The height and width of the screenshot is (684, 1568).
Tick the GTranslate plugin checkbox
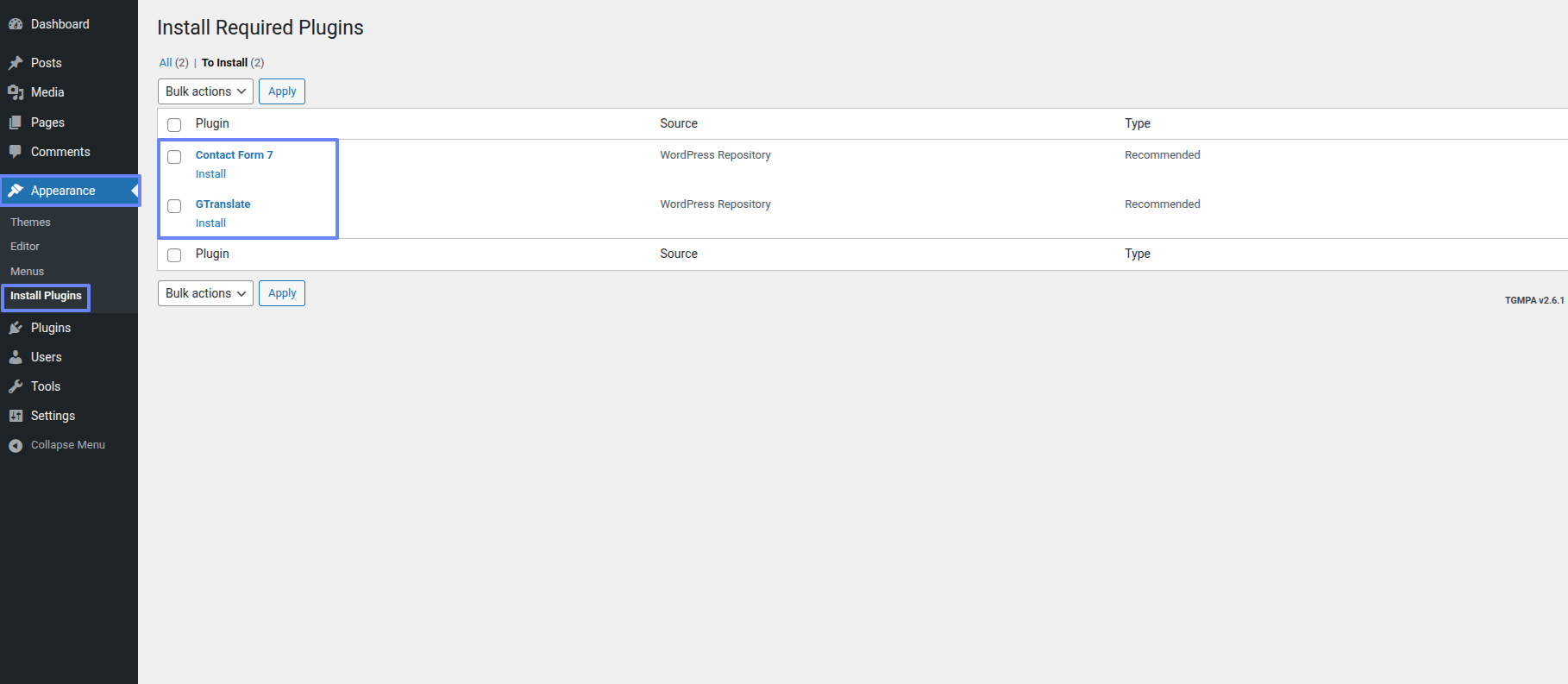click(x=174, y=206)
